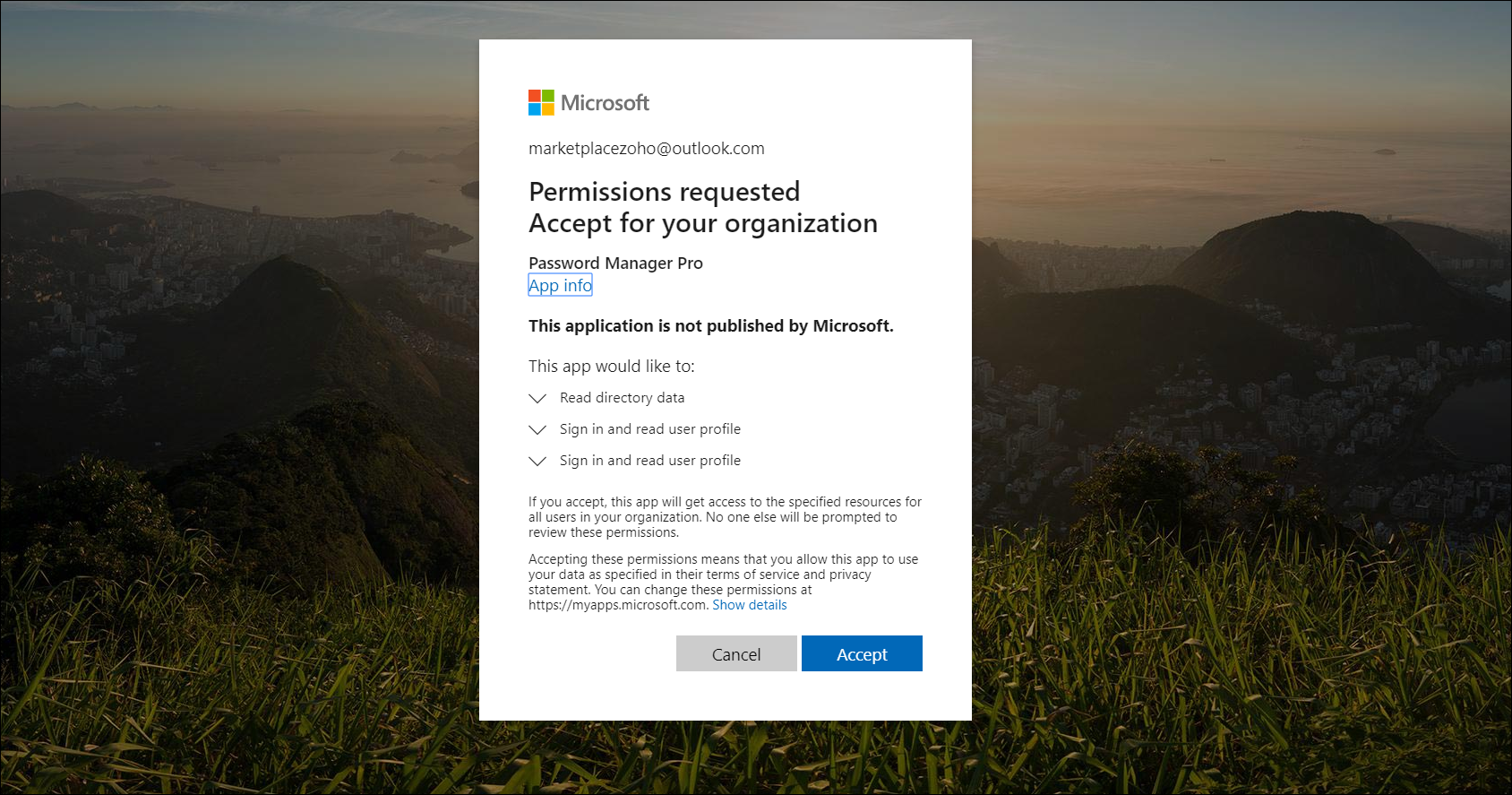Click the This app would like to text
This screenshot has height=795, width=1512.
[x=611, y=367]
